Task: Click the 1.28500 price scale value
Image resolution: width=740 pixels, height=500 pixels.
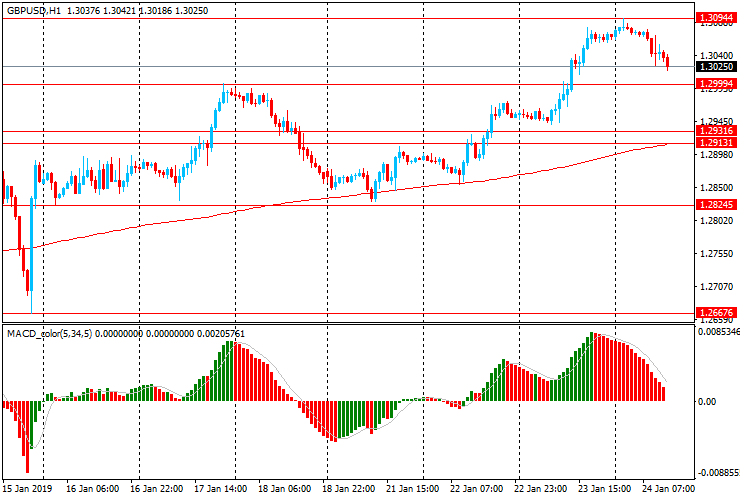Action: pos(716,187)
